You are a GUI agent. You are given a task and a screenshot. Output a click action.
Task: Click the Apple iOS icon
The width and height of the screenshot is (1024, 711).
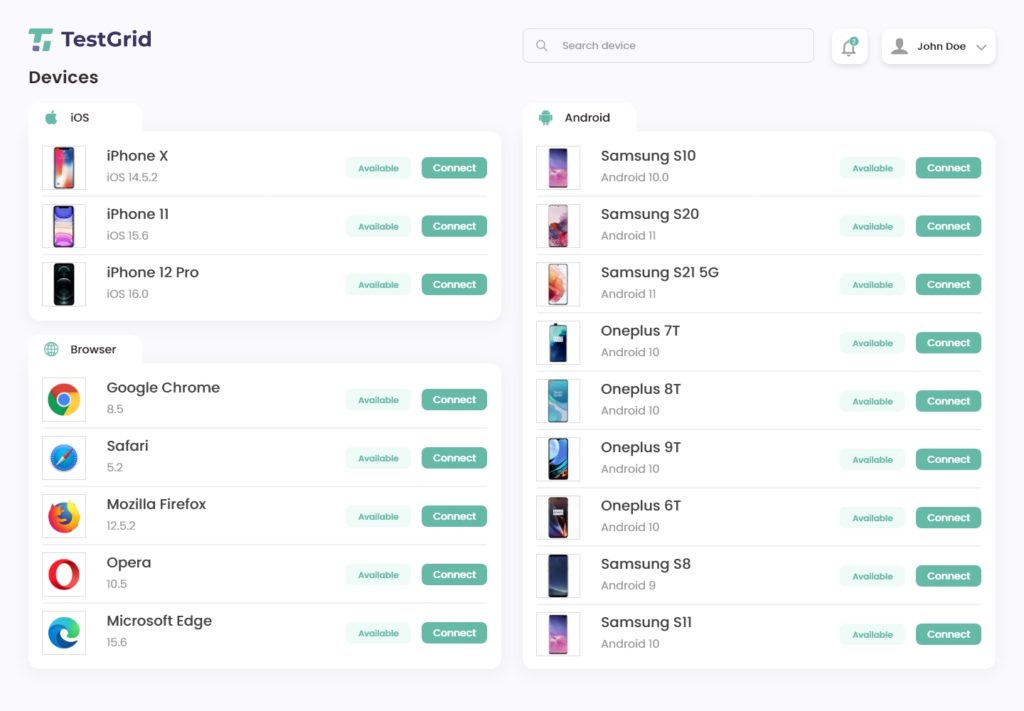point(51,118)
